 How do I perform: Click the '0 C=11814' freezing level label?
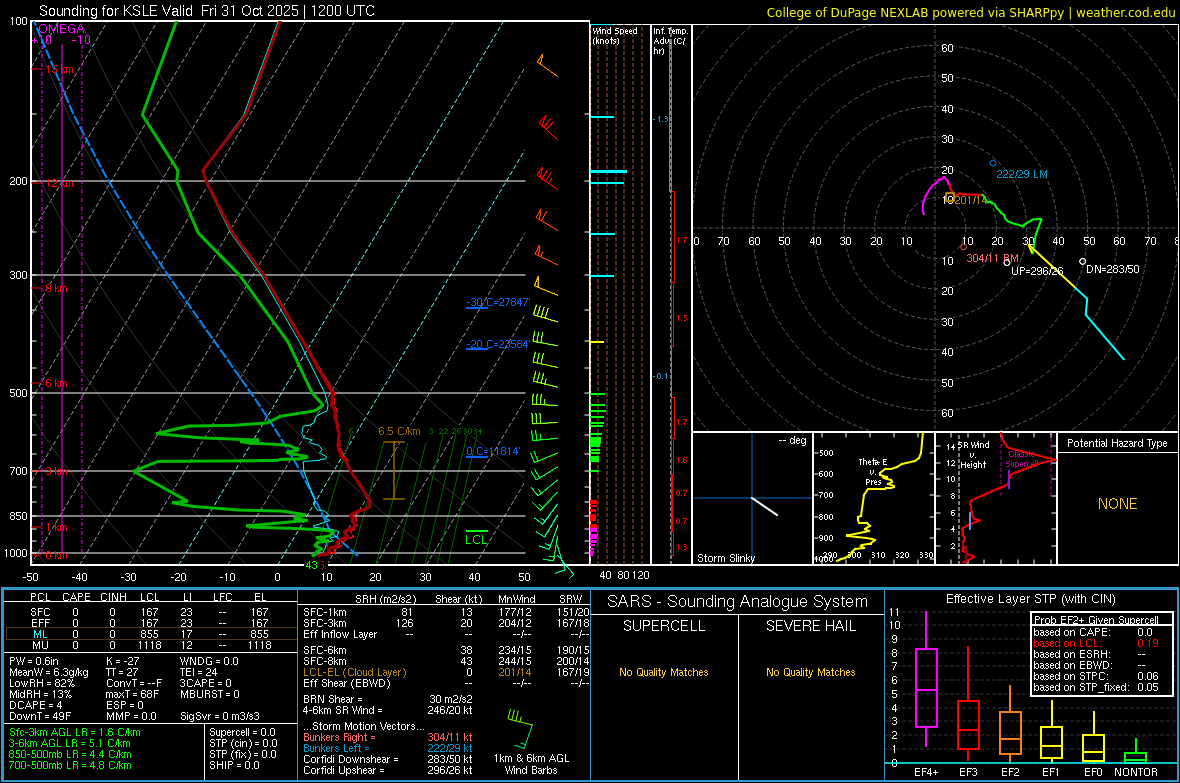click(x=493, y=451)
